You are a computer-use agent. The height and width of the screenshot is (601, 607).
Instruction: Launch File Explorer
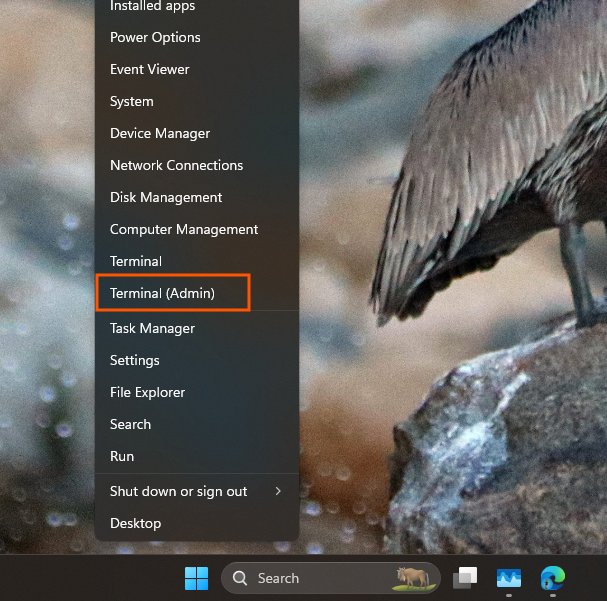click(x=197, y=392)
